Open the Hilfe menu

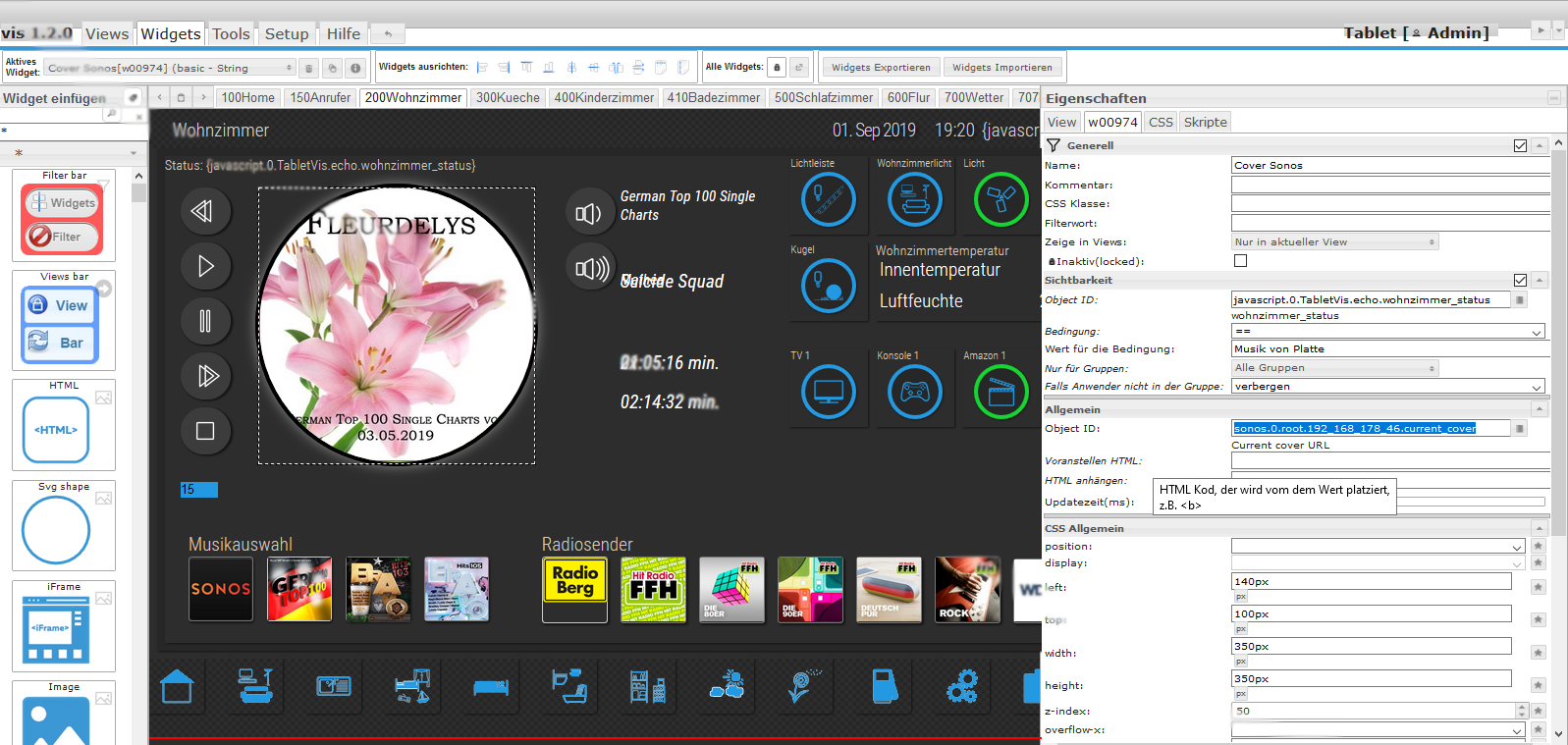point(344,33)
